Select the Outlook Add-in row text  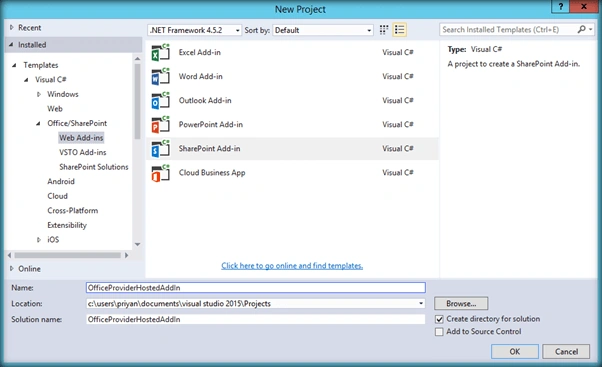pyautogui.click(x=205, y=101)
